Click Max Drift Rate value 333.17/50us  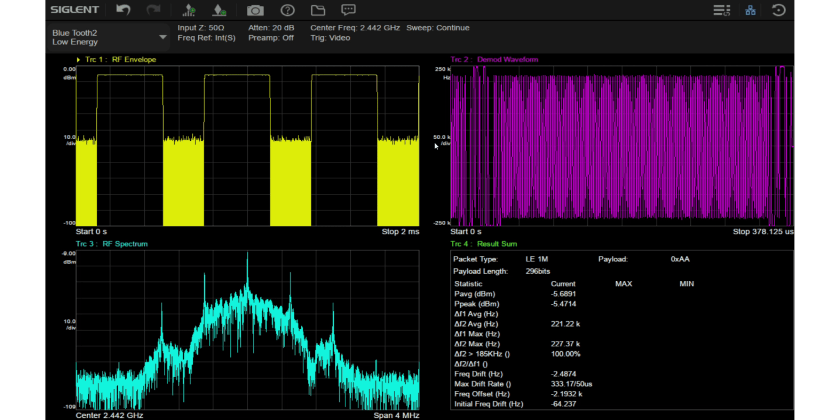tap(571, 384)
